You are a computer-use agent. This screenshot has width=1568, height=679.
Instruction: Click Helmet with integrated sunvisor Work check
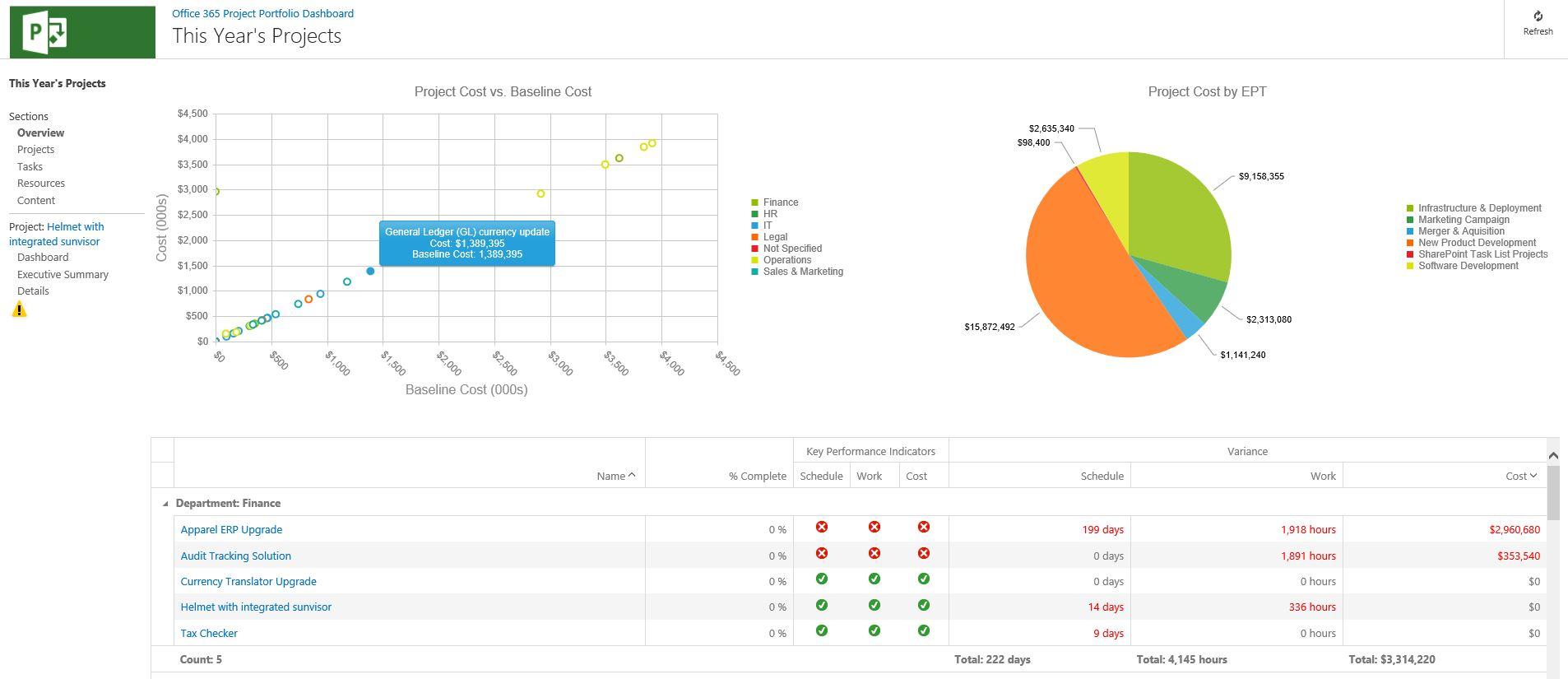tap(874, 605)
